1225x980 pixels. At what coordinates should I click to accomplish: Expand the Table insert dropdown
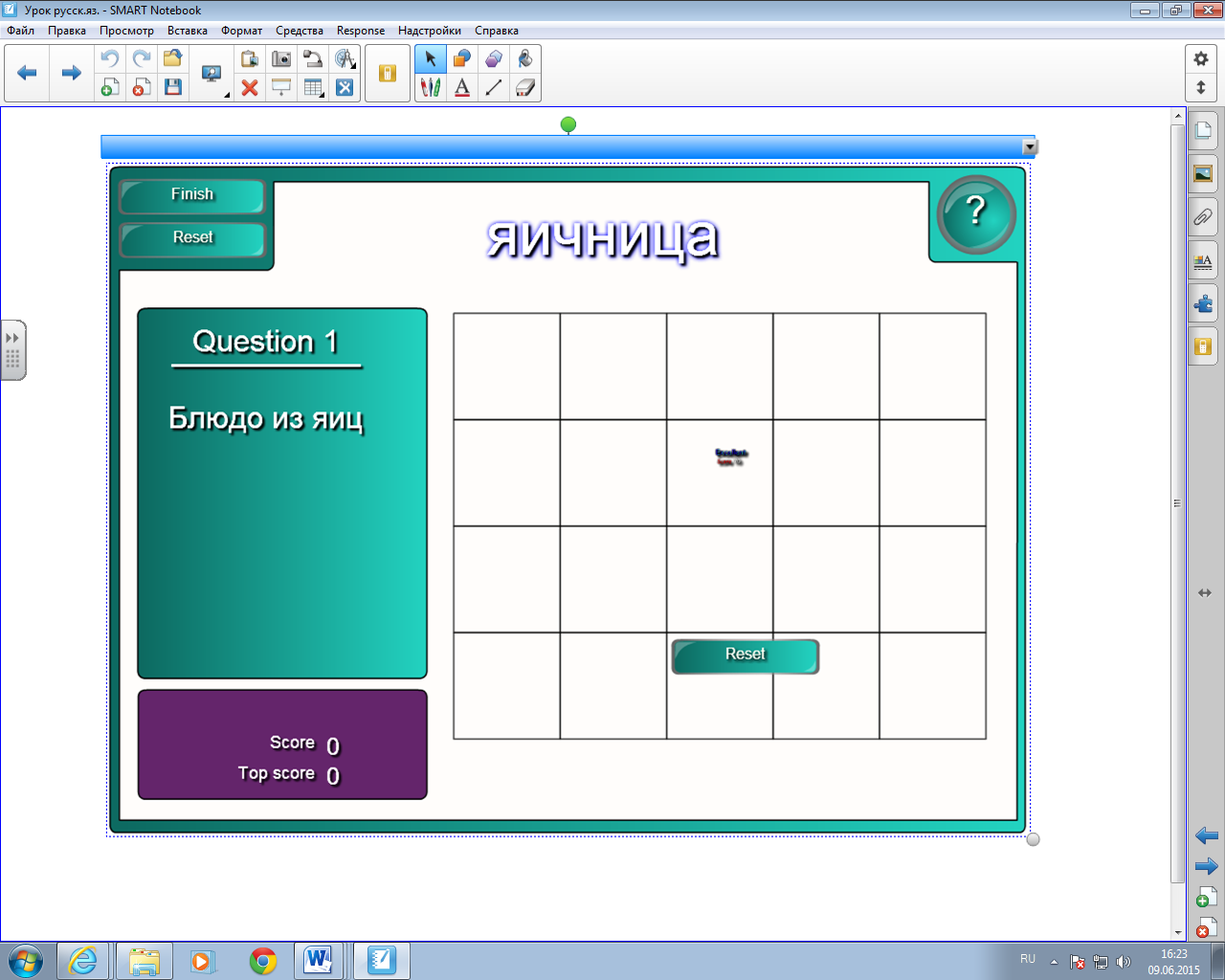point(322,95)
